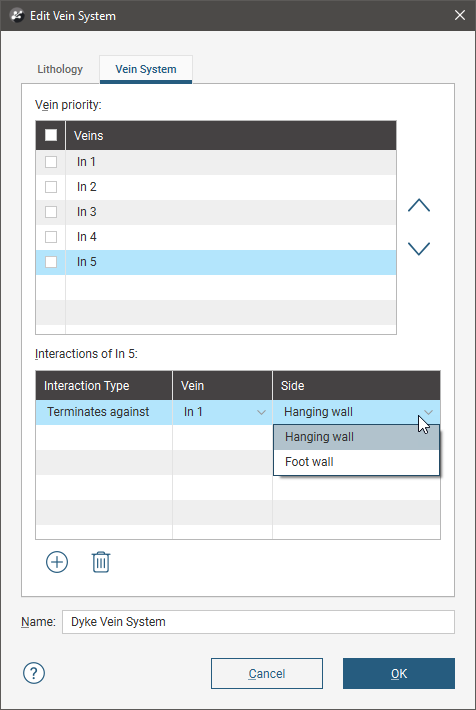
Task: Enable the checkbox next to In 5
Action: click(51, 262)
